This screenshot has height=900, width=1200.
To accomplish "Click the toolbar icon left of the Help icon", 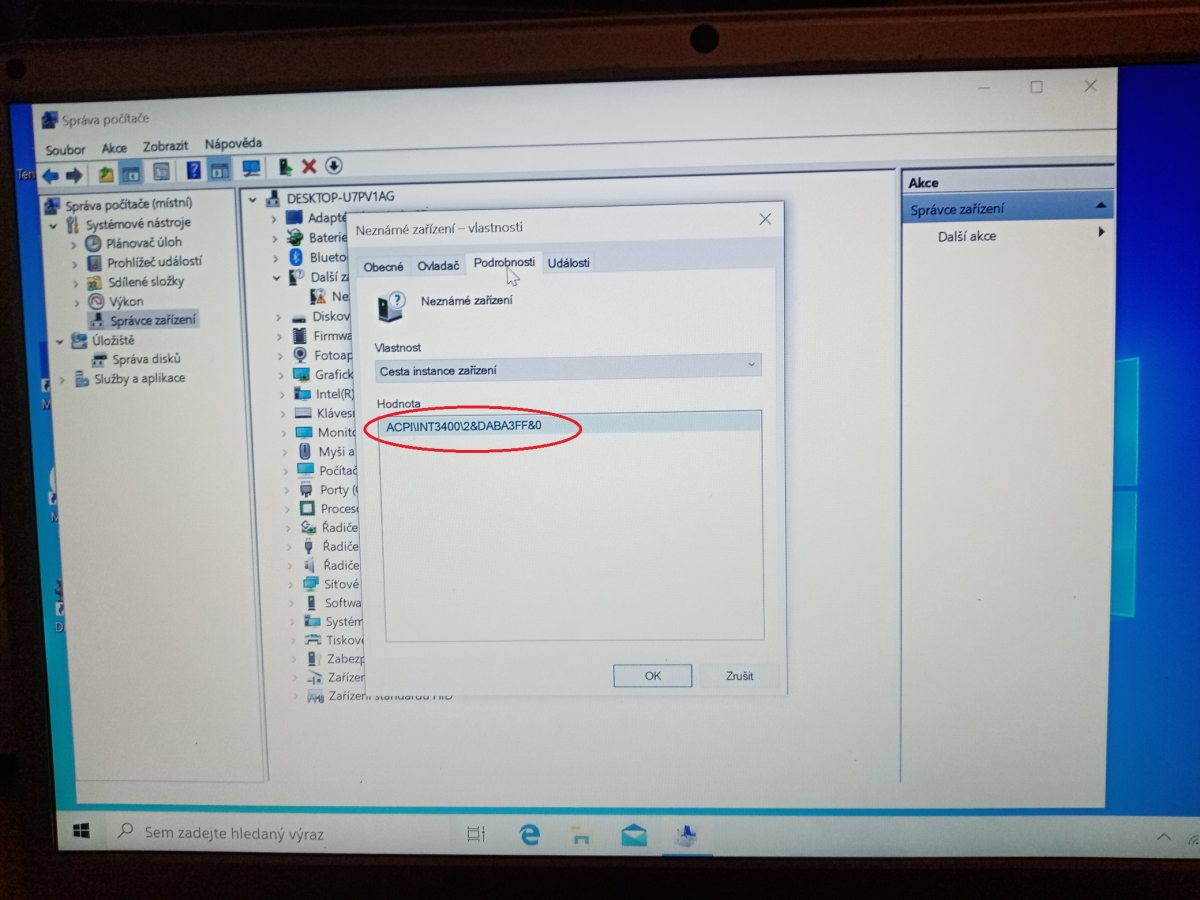I will tap(161, 171).
